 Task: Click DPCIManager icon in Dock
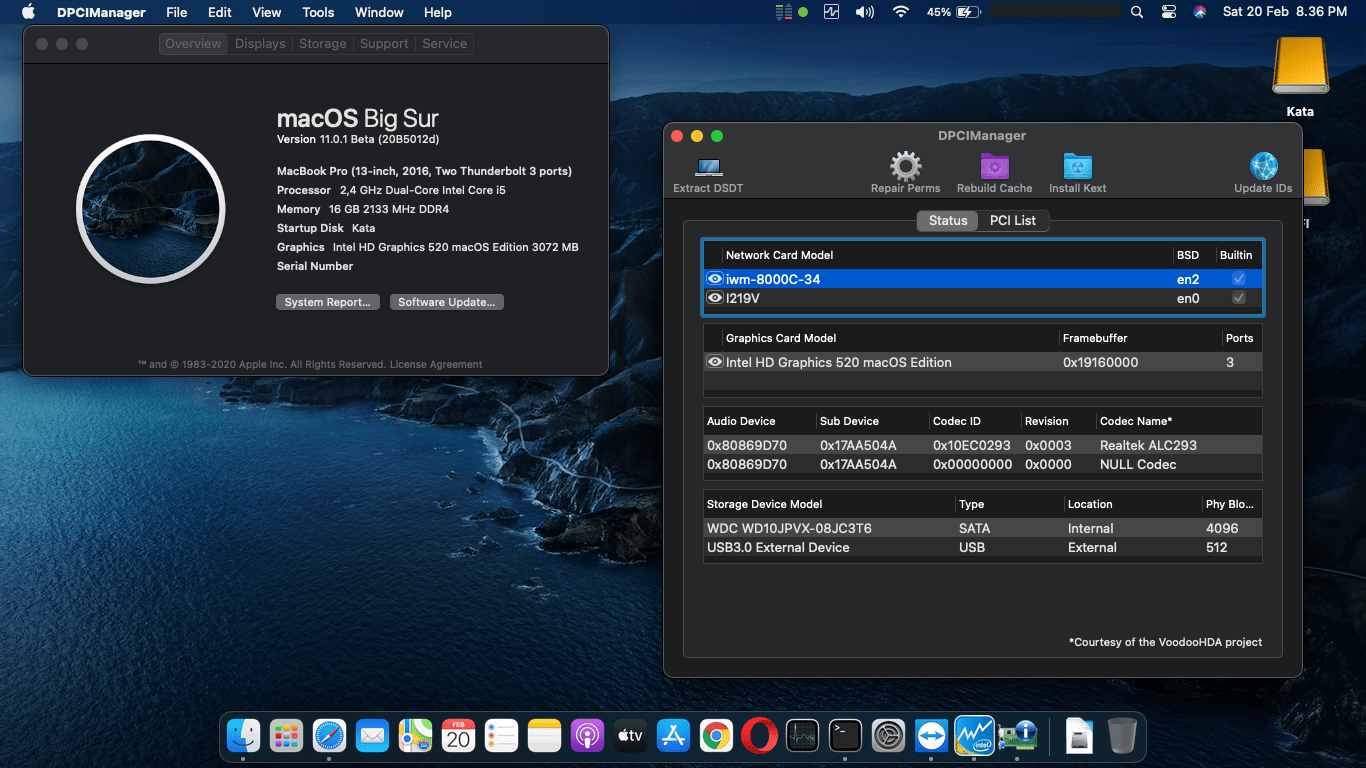pos(1017,736)
